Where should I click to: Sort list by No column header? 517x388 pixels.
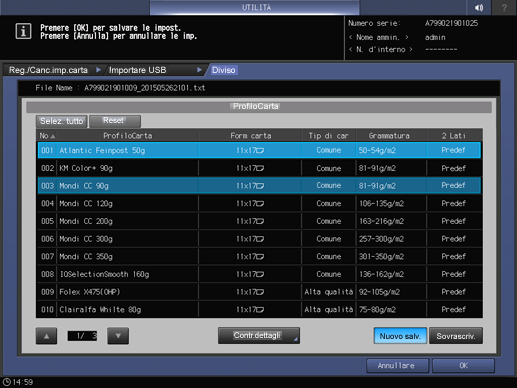point(47,136)
